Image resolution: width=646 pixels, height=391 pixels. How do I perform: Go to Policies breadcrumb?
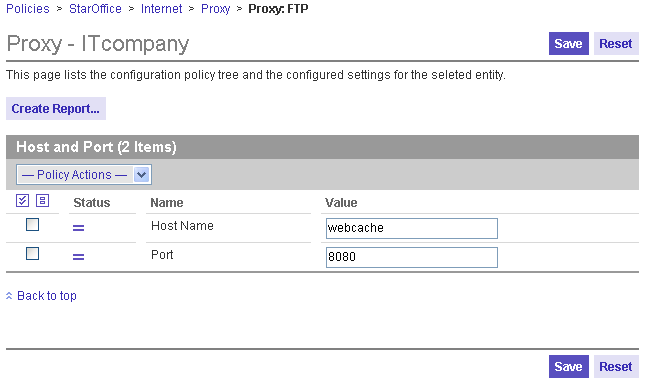point(28,9)
